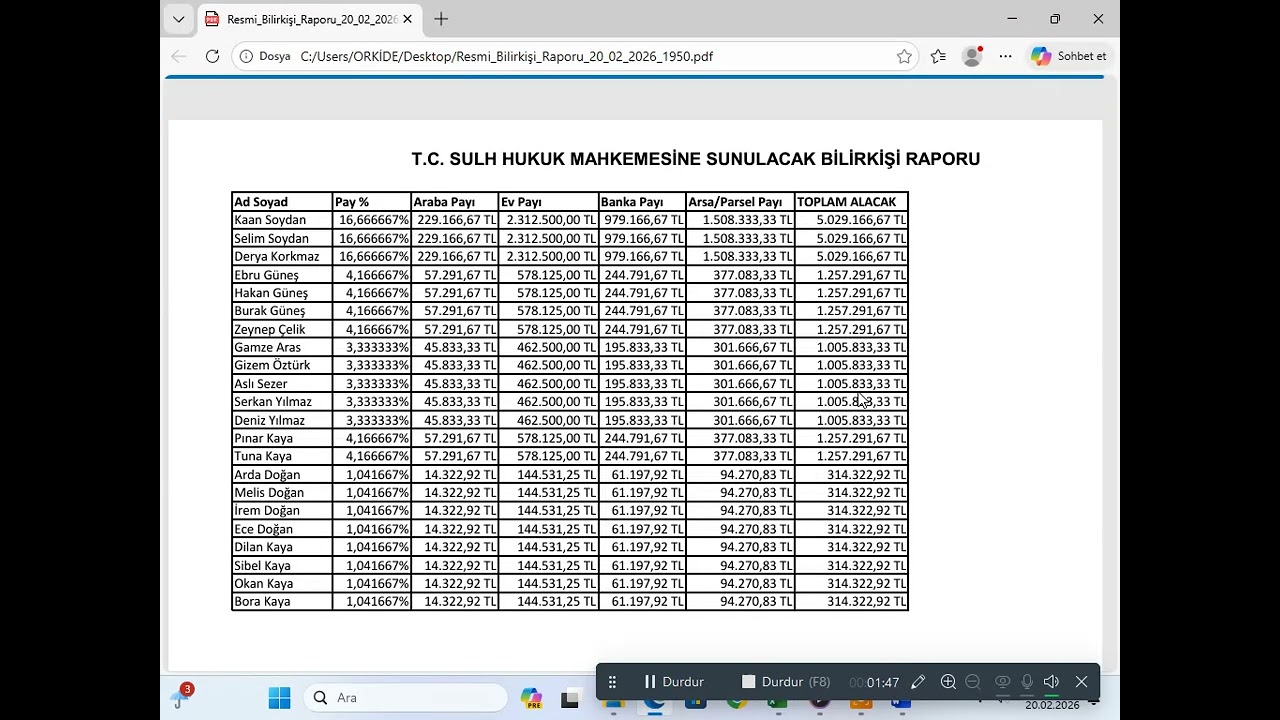1280x720 pixels.
Task: Pause recording with the left Durdur button
Action: tap(674, 682)
